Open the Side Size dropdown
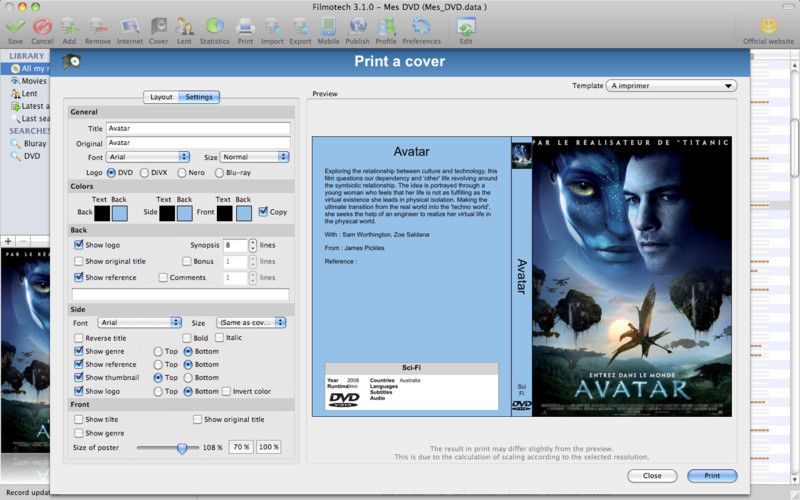This screenshot has height=500, width=800. click(x=252, y=322)
